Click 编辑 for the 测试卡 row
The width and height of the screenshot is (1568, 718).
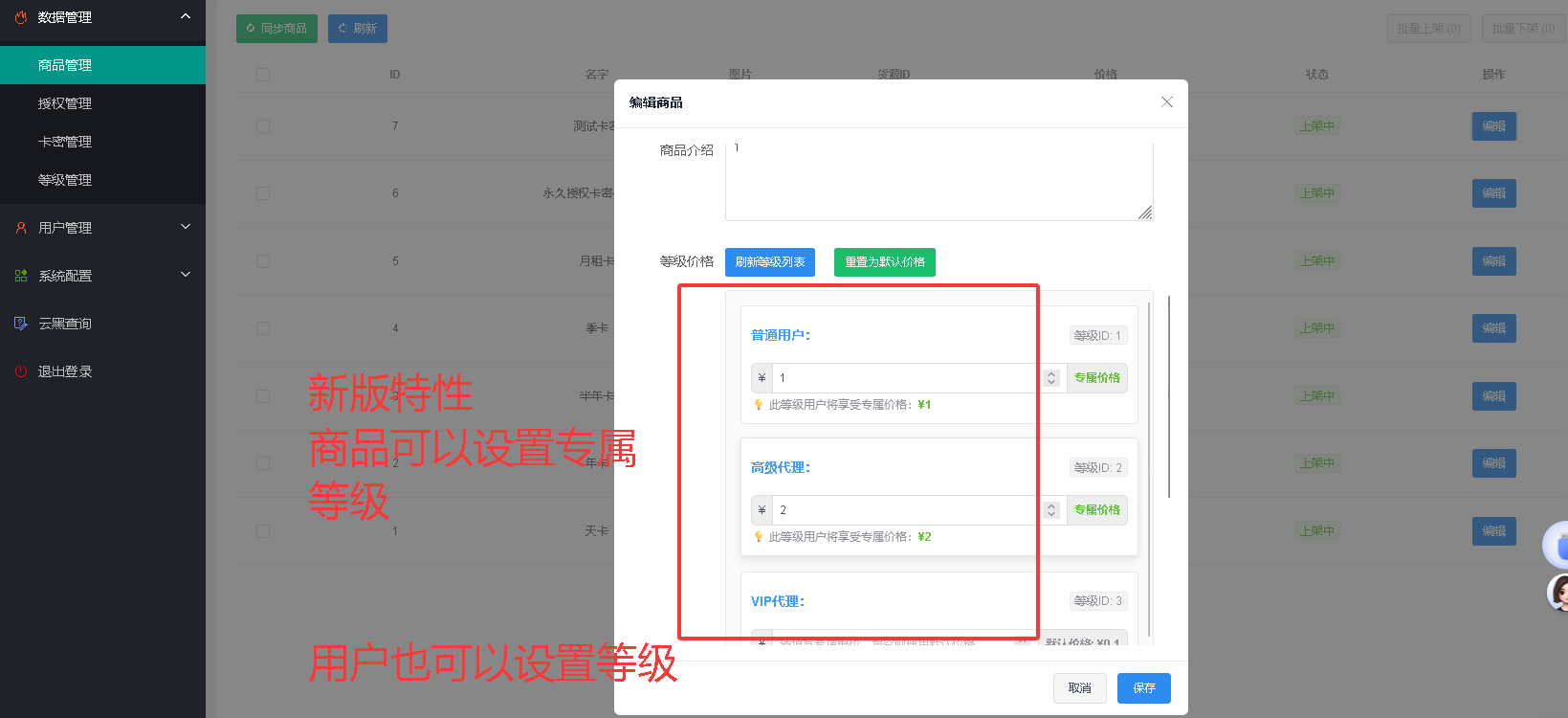1494,126
